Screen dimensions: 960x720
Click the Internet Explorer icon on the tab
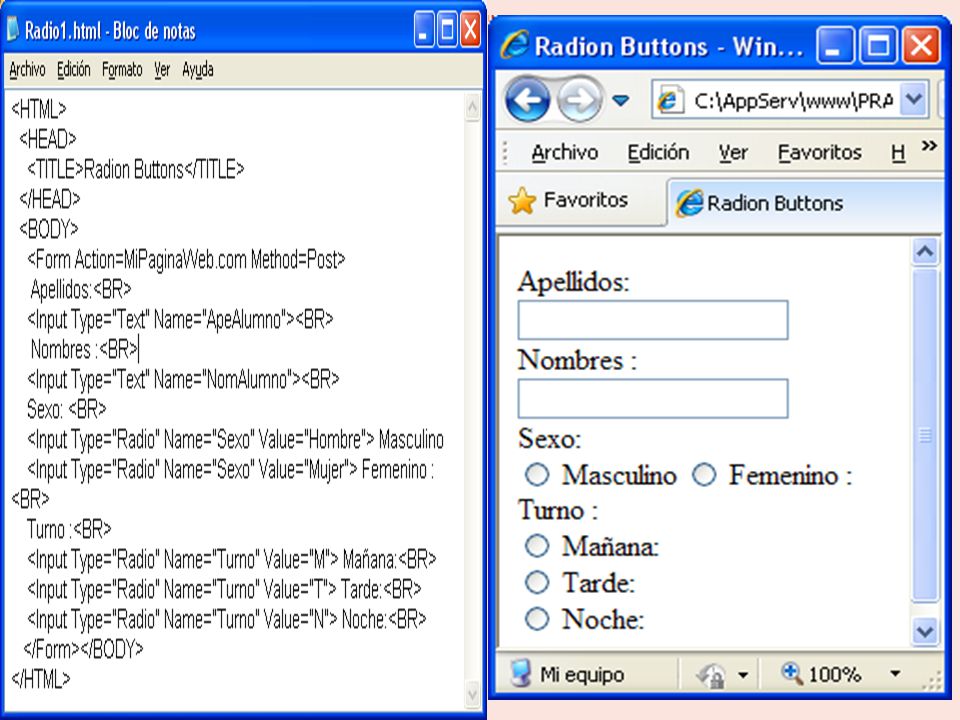click(x=689, y=203)
